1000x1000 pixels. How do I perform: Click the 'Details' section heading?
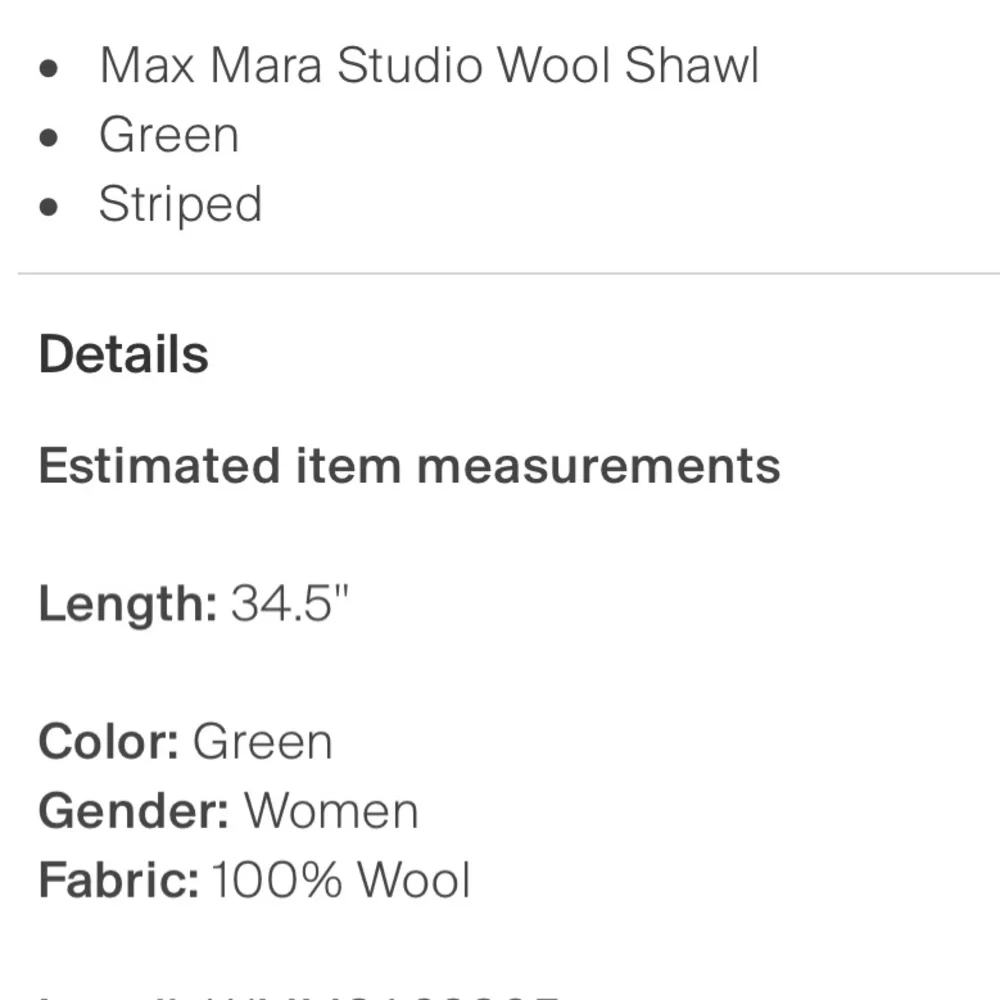click(x=123, y=355)
